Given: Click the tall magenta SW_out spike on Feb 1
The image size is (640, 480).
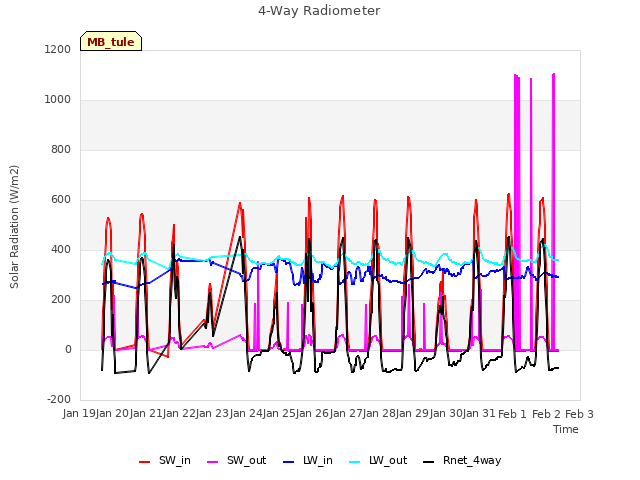Looking at the screenshot, I should (x=517, y=212).
